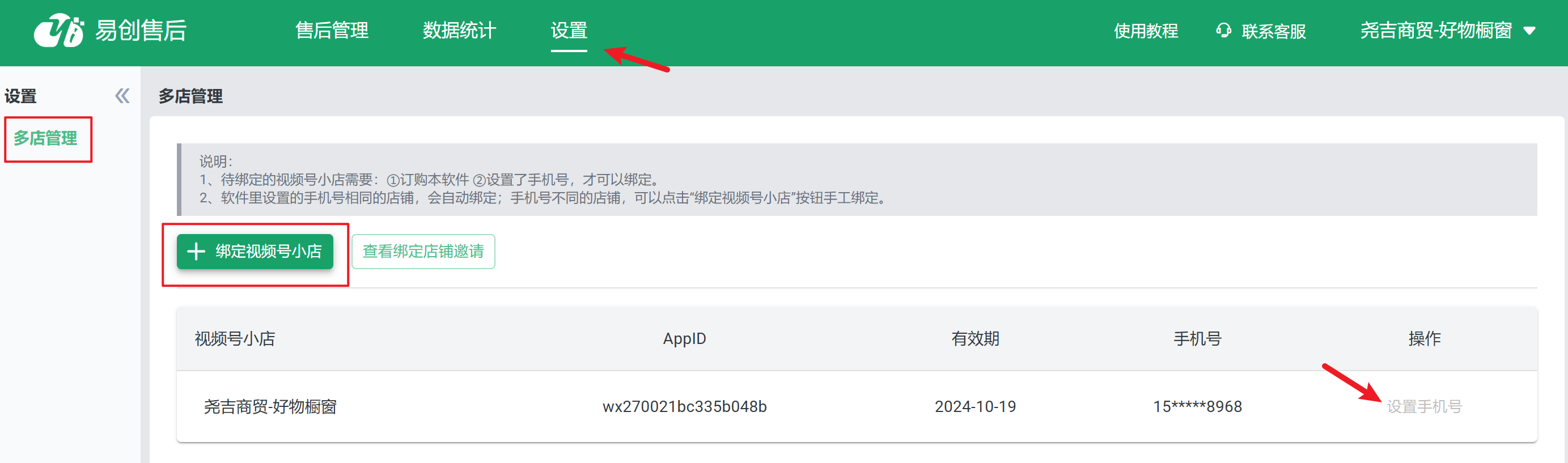
Task: Collapse the 设置 sidebar with double chevron
Action: pyautogui.click(x=122, y=96)
